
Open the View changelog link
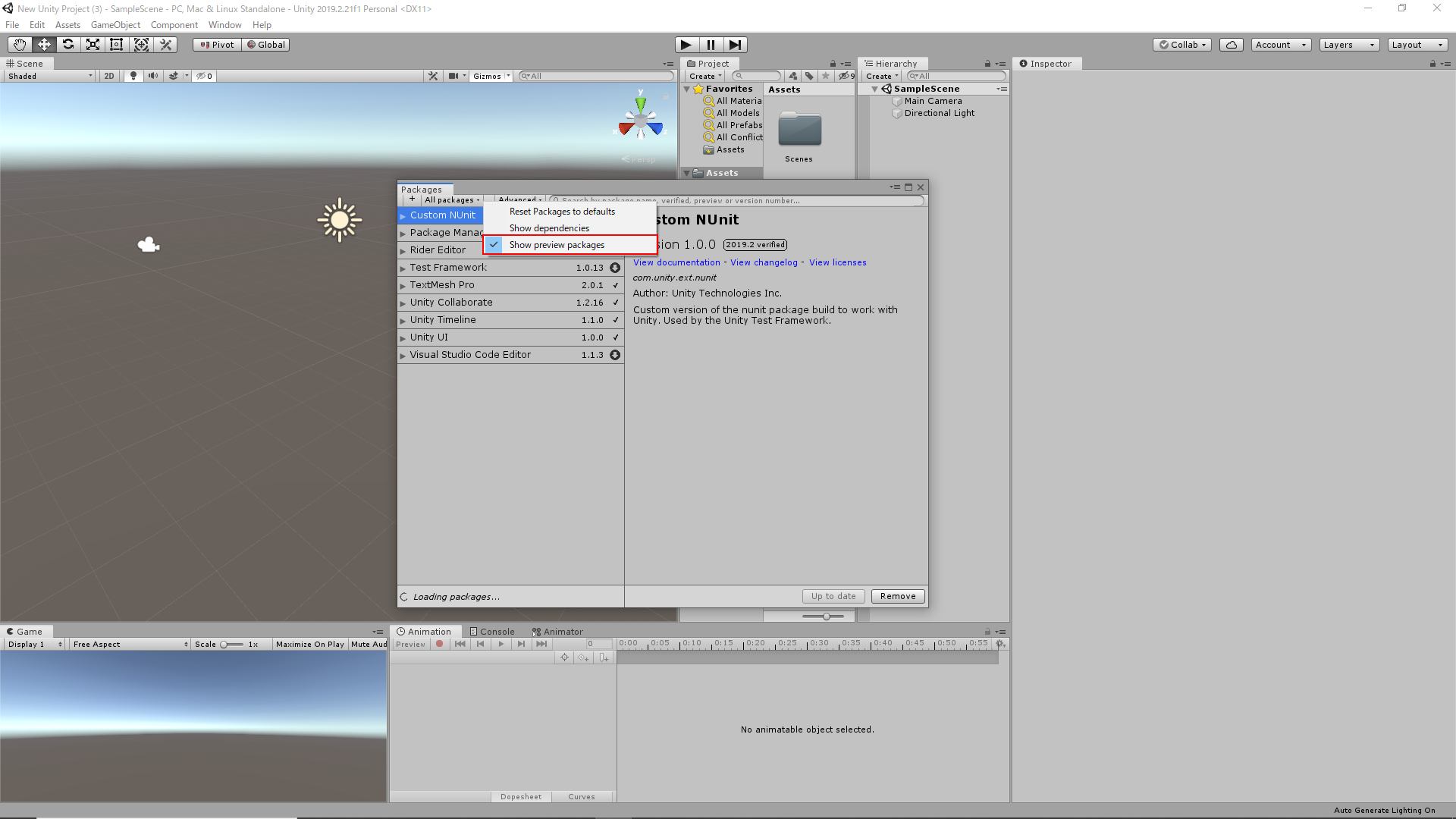764,262
